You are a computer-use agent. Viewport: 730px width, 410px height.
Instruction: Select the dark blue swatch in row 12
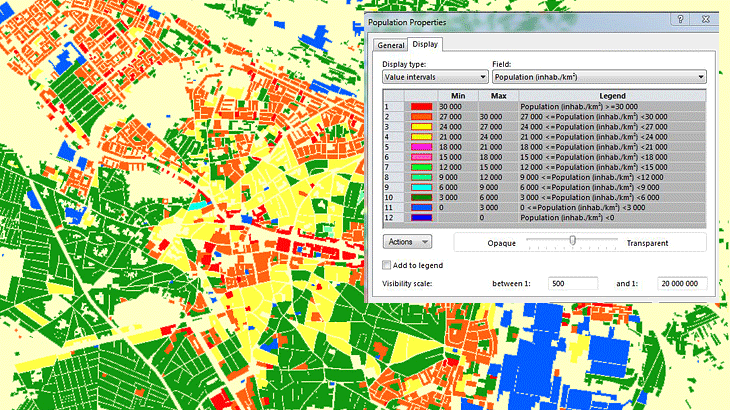tap(421, 216)
